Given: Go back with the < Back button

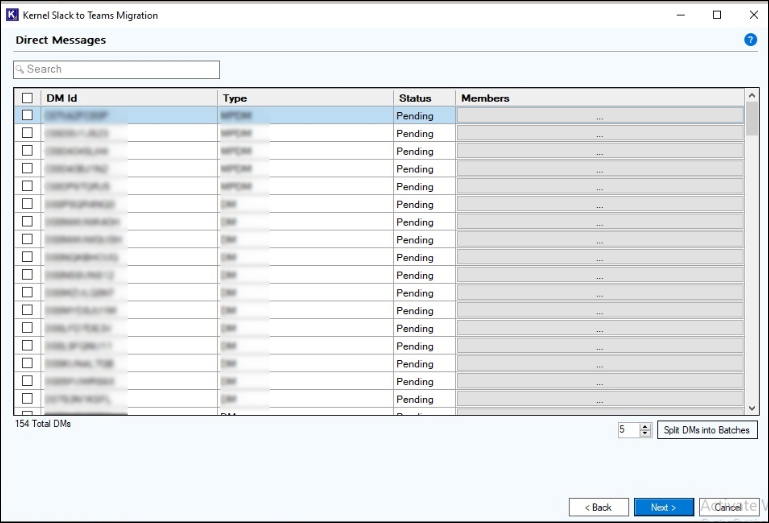Looking at the screenshot, I should [598, 507].
